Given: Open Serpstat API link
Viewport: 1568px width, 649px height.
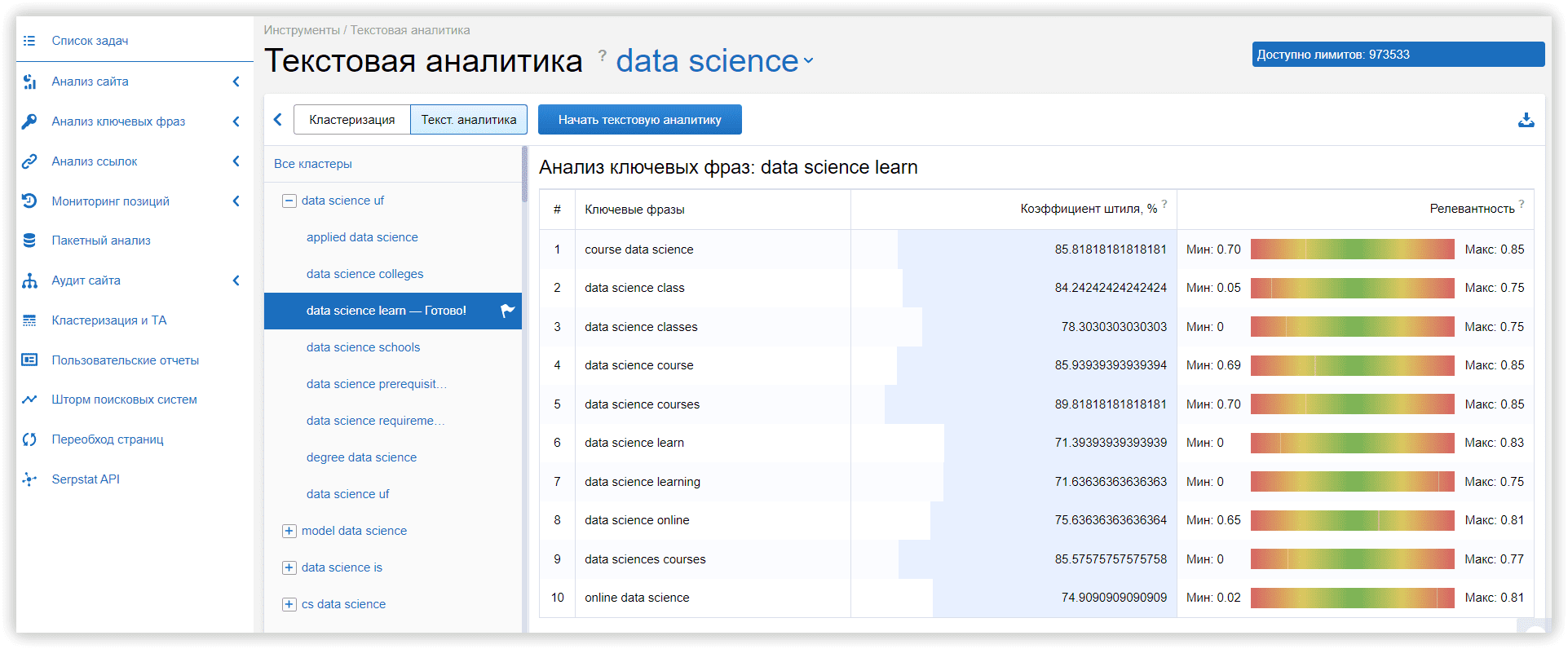Looking at the screenshot, I should (86, 479).
